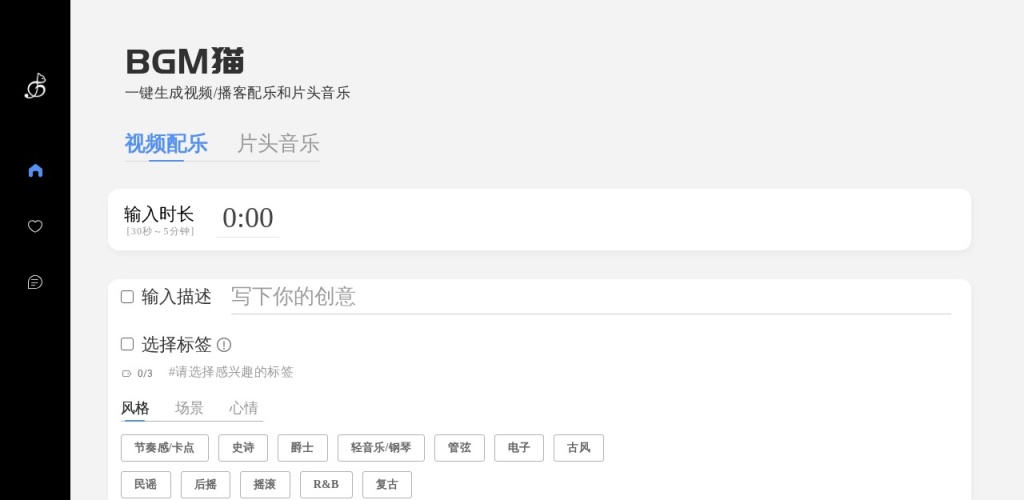Select the 视频配乐 tab
This screenshot has width=1024, height=500.
166,144
